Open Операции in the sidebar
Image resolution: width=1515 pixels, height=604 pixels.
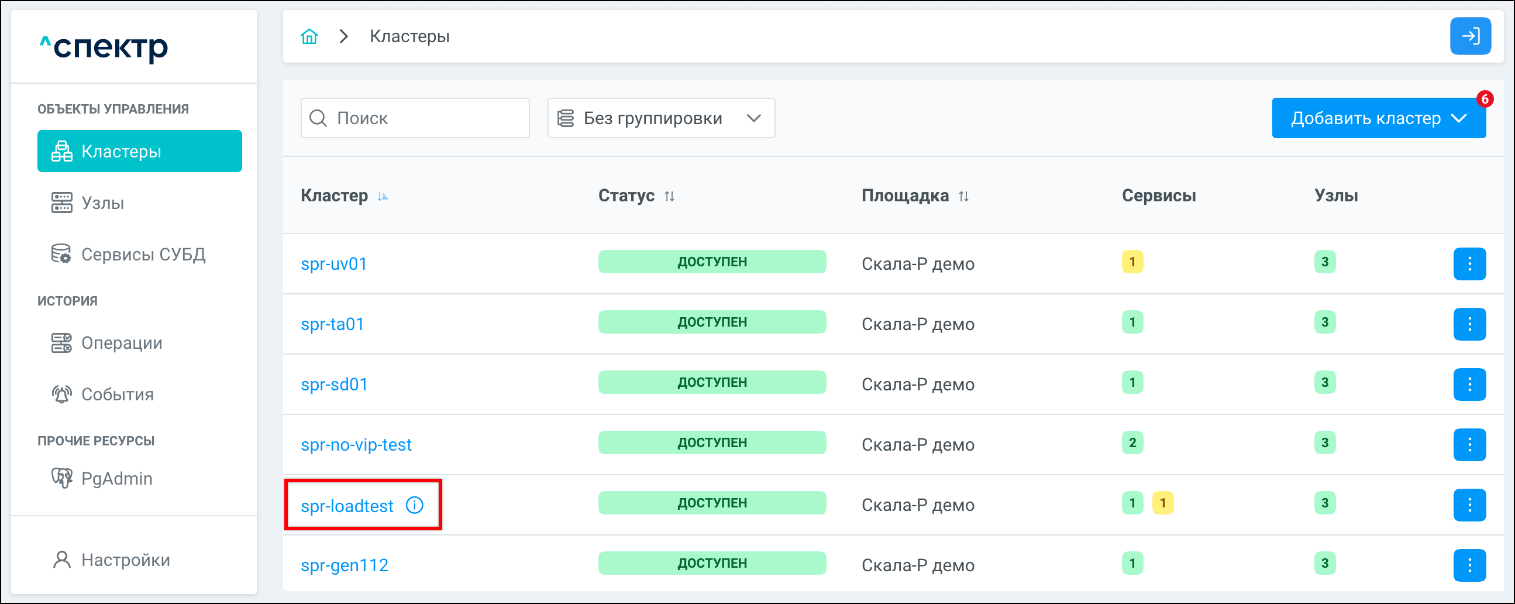pos(121,343)
